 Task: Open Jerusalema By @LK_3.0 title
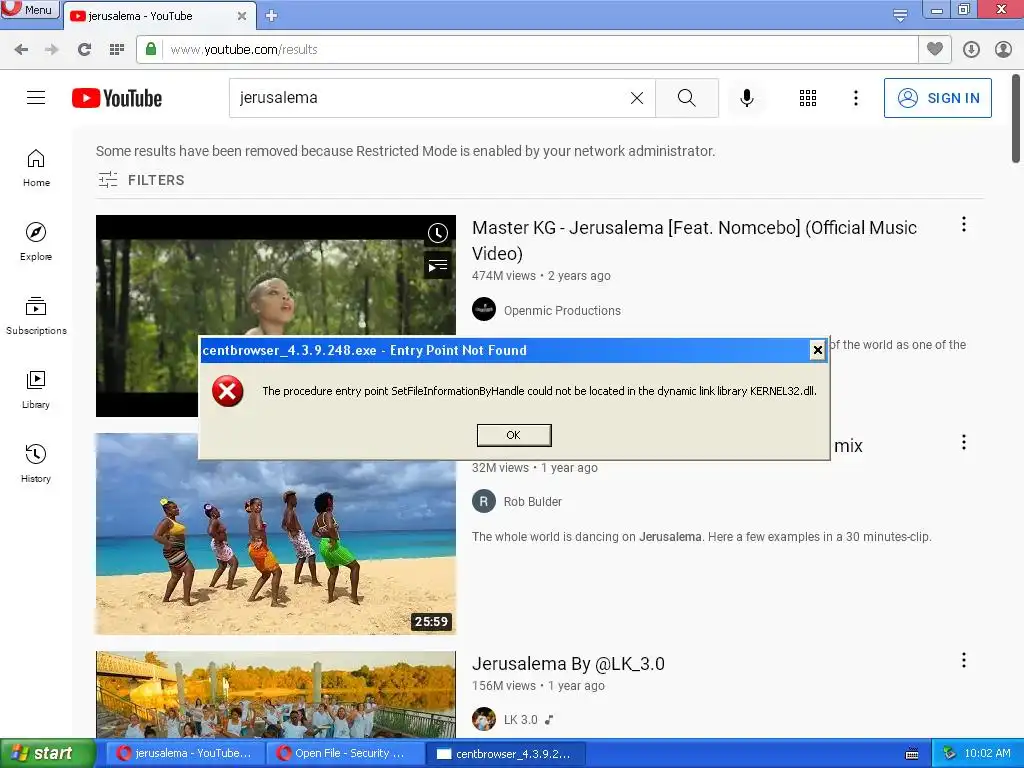click(x=568, y=664)
